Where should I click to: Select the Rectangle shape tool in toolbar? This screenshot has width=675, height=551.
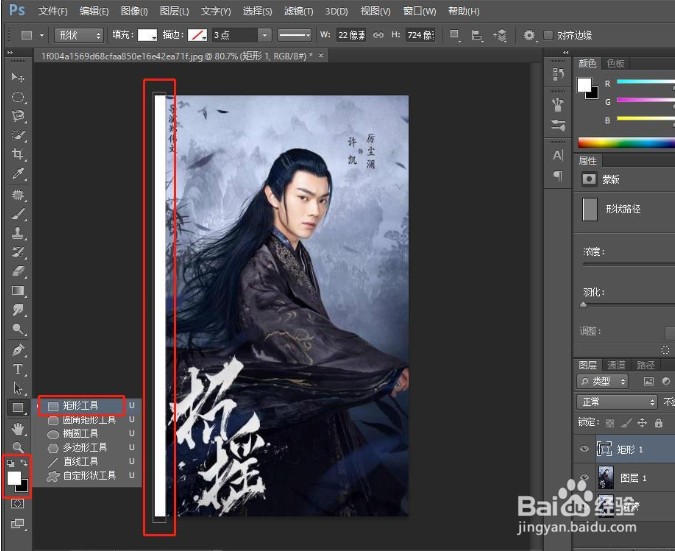[18, 408]
